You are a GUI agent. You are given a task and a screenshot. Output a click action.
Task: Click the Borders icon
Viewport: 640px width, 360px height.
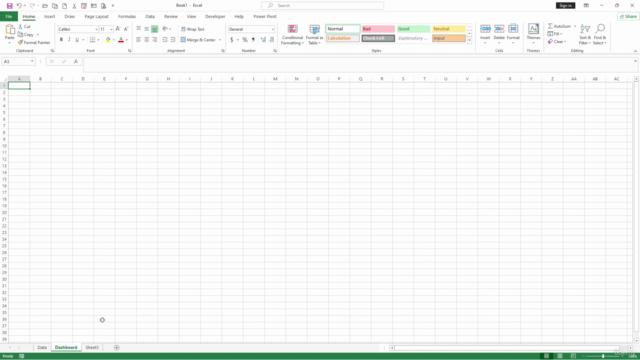pos(93,40)
